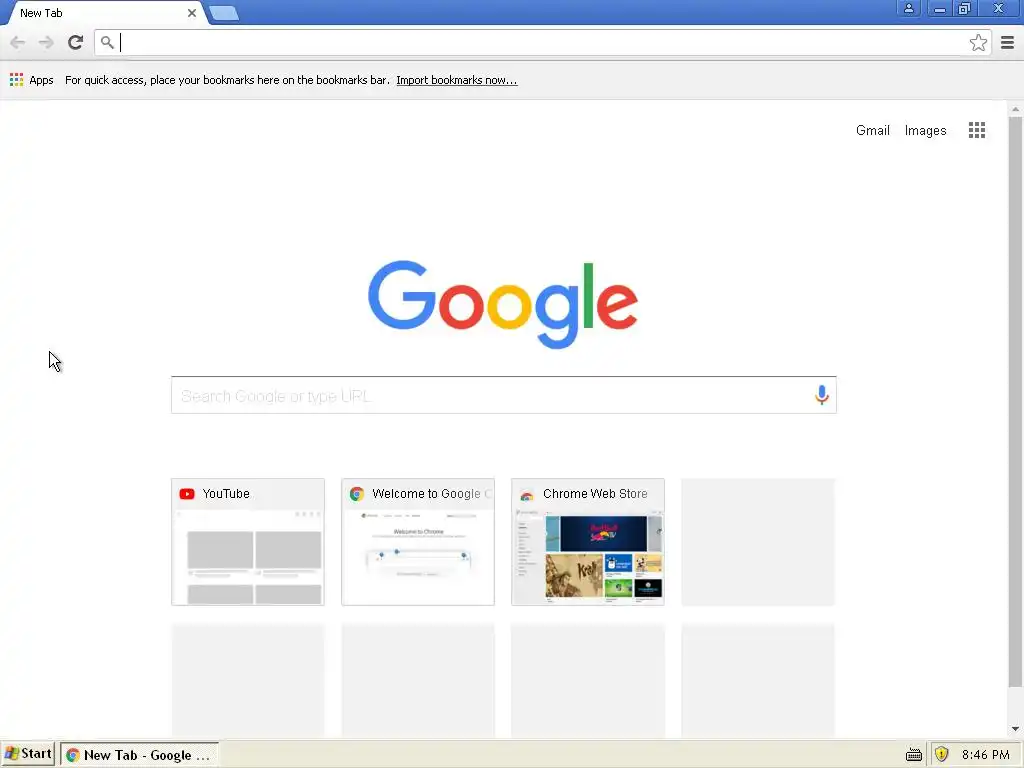Minimize the Chrome window

point(939,9)
